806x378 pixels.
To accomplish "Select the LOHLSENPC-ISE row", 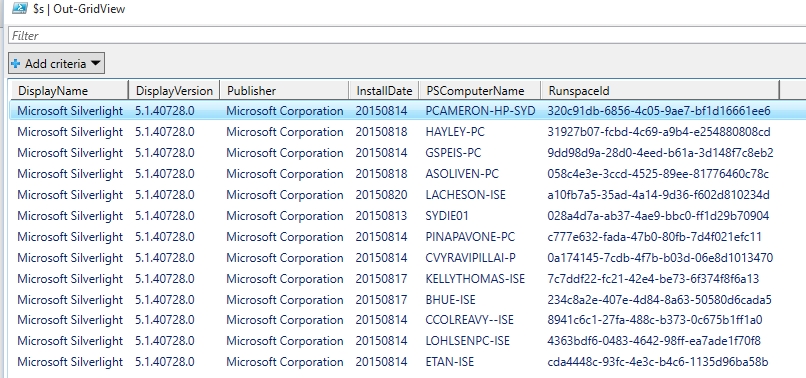I will click(x=407, y=341).
